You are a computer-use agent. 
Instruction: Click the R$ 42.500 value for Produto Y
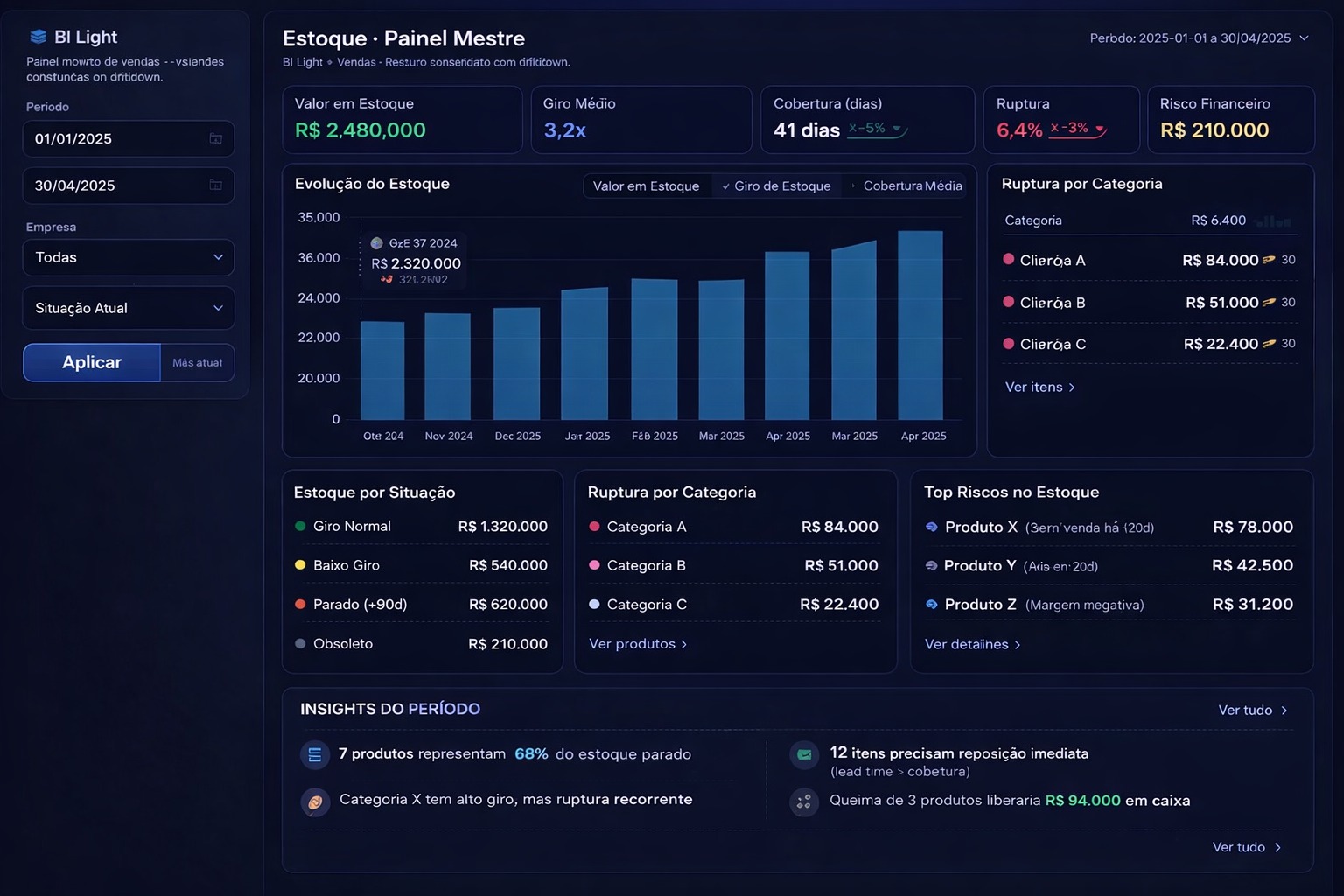click(x=1253, y=566)
